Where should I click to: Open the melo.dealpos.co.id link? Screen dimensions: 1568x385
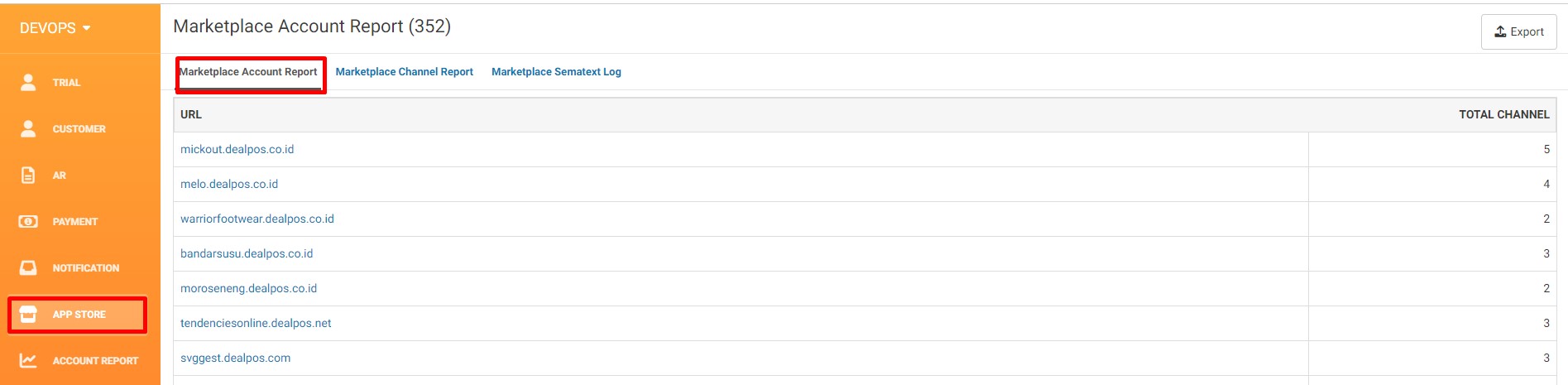[229, 184]
